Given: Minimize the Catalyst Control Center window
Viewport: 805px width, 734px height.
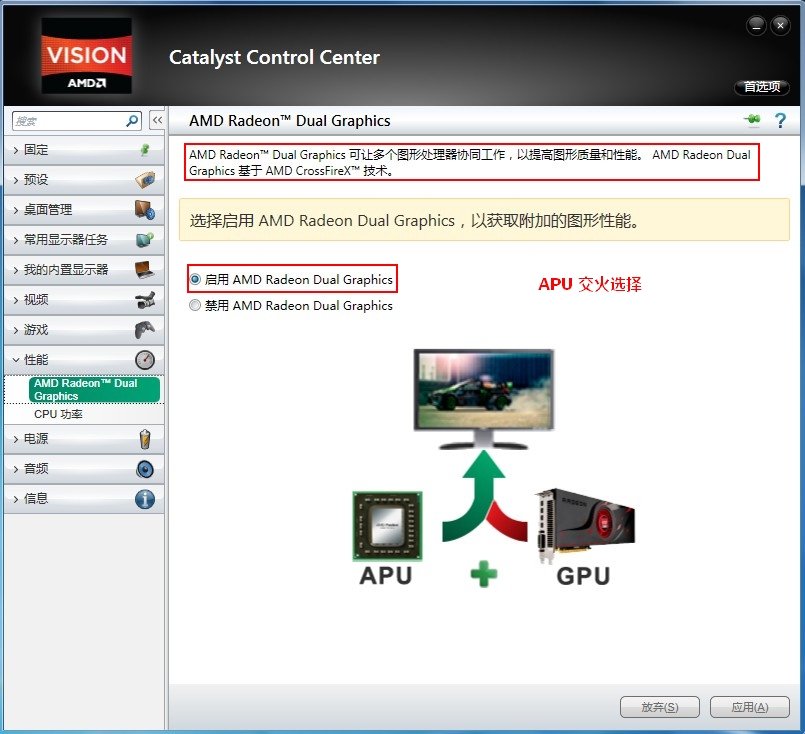Looking at the screenshot, I should (x=756, y=26).
